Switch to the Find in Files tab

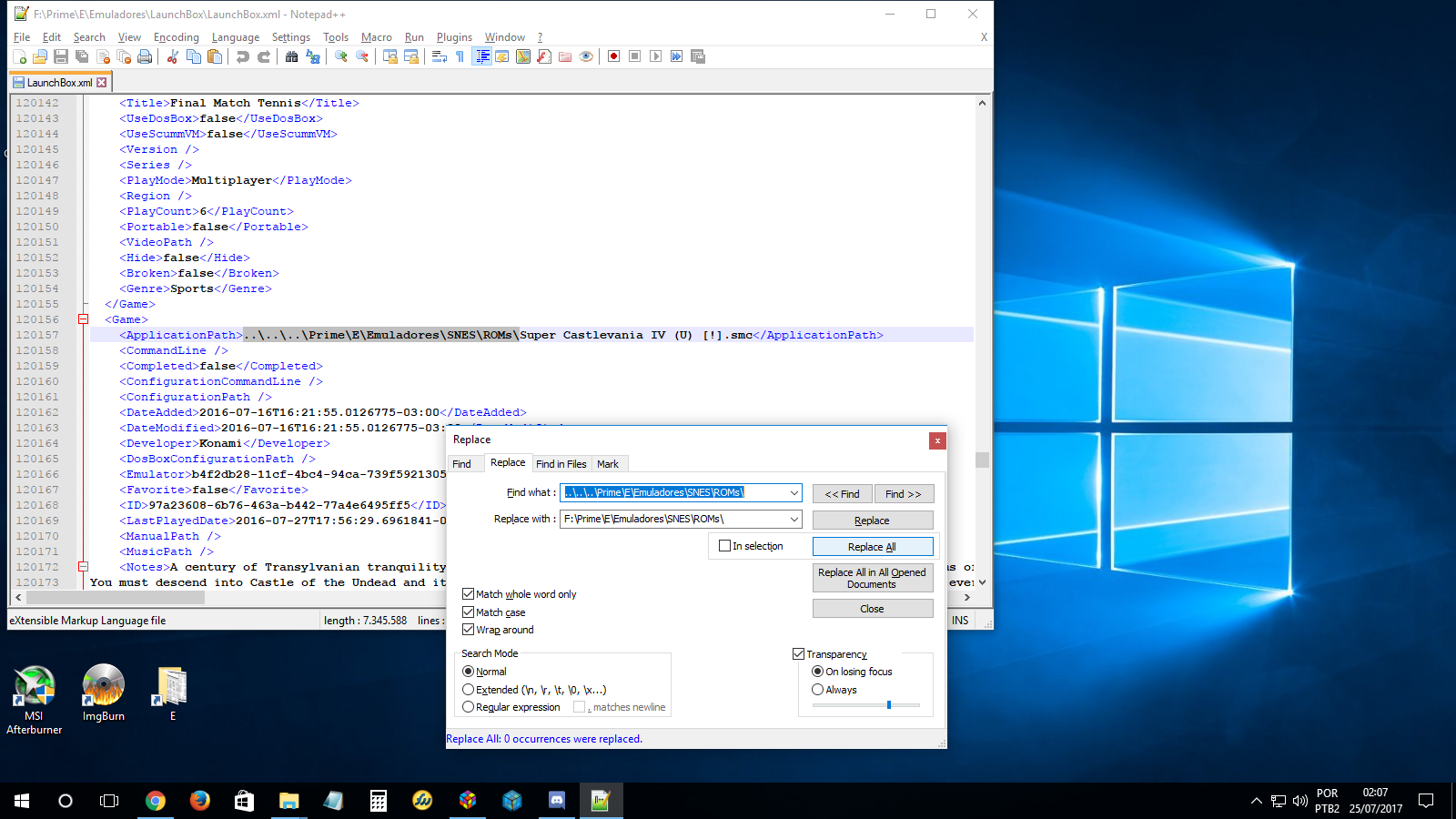561,464
